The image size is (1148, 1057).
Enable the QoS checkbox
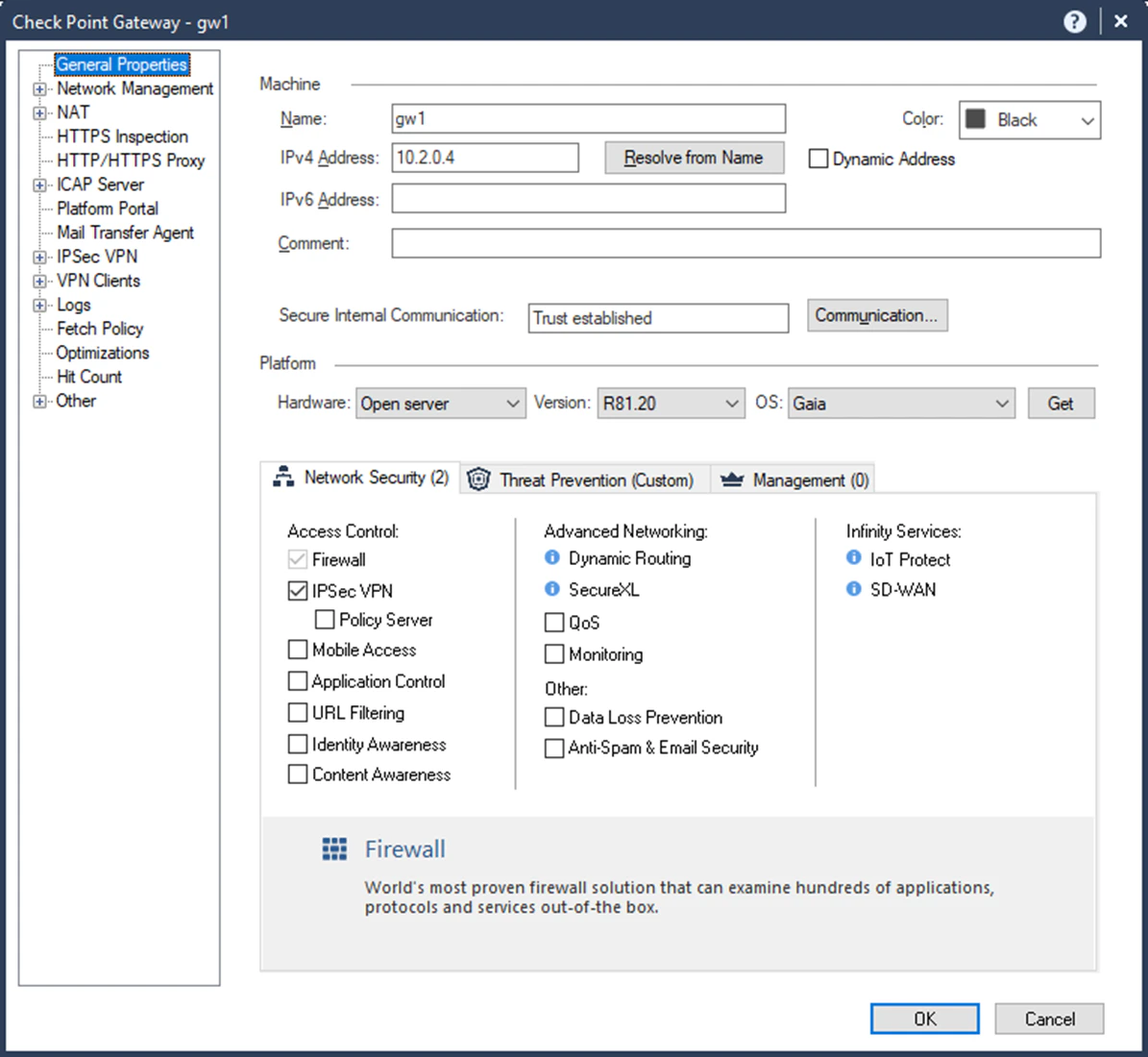pos(554,623)
